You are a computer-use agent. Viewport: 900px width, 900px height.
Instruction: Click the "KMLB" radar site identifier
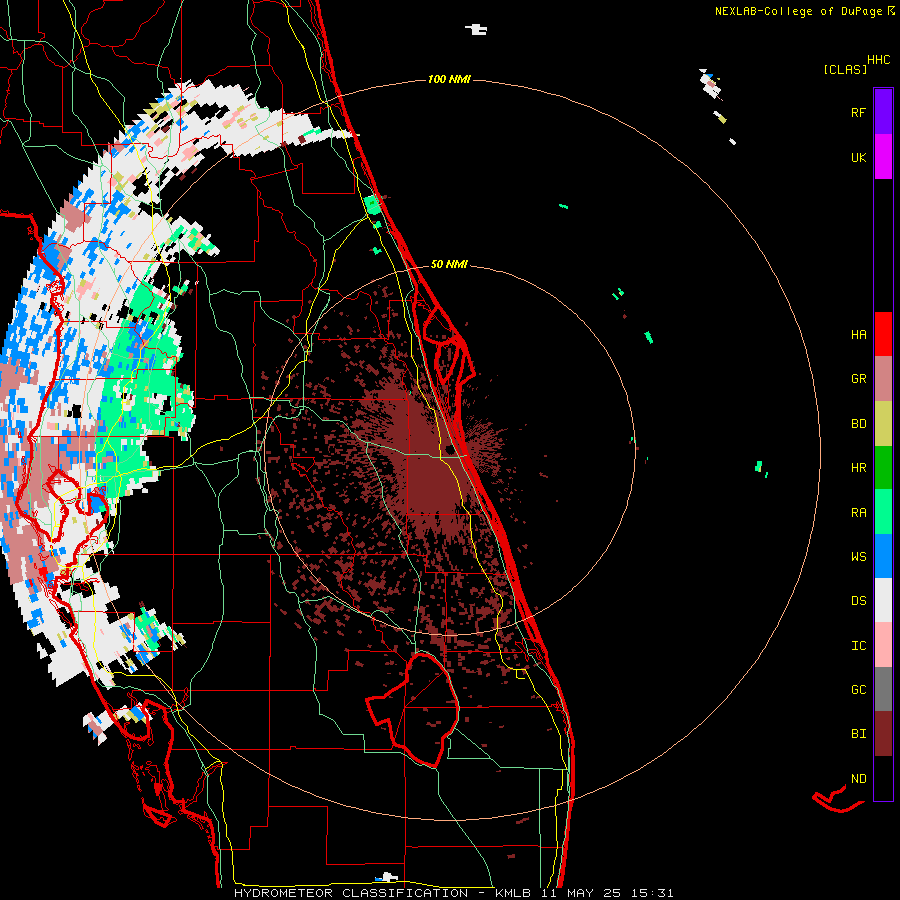coord(512,893)
